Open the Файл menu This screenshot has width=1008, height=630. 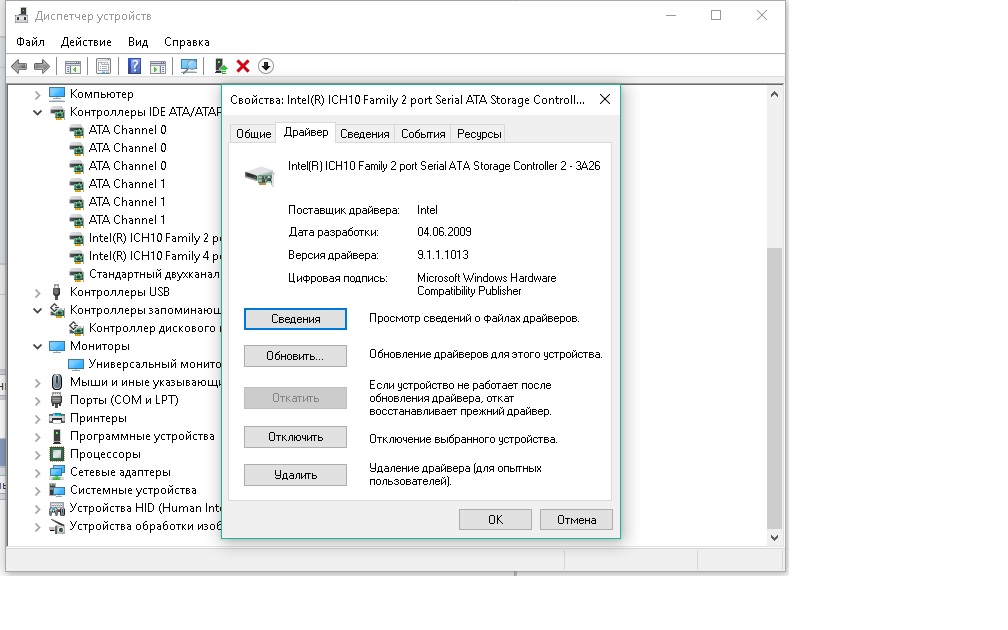[30, 42]
